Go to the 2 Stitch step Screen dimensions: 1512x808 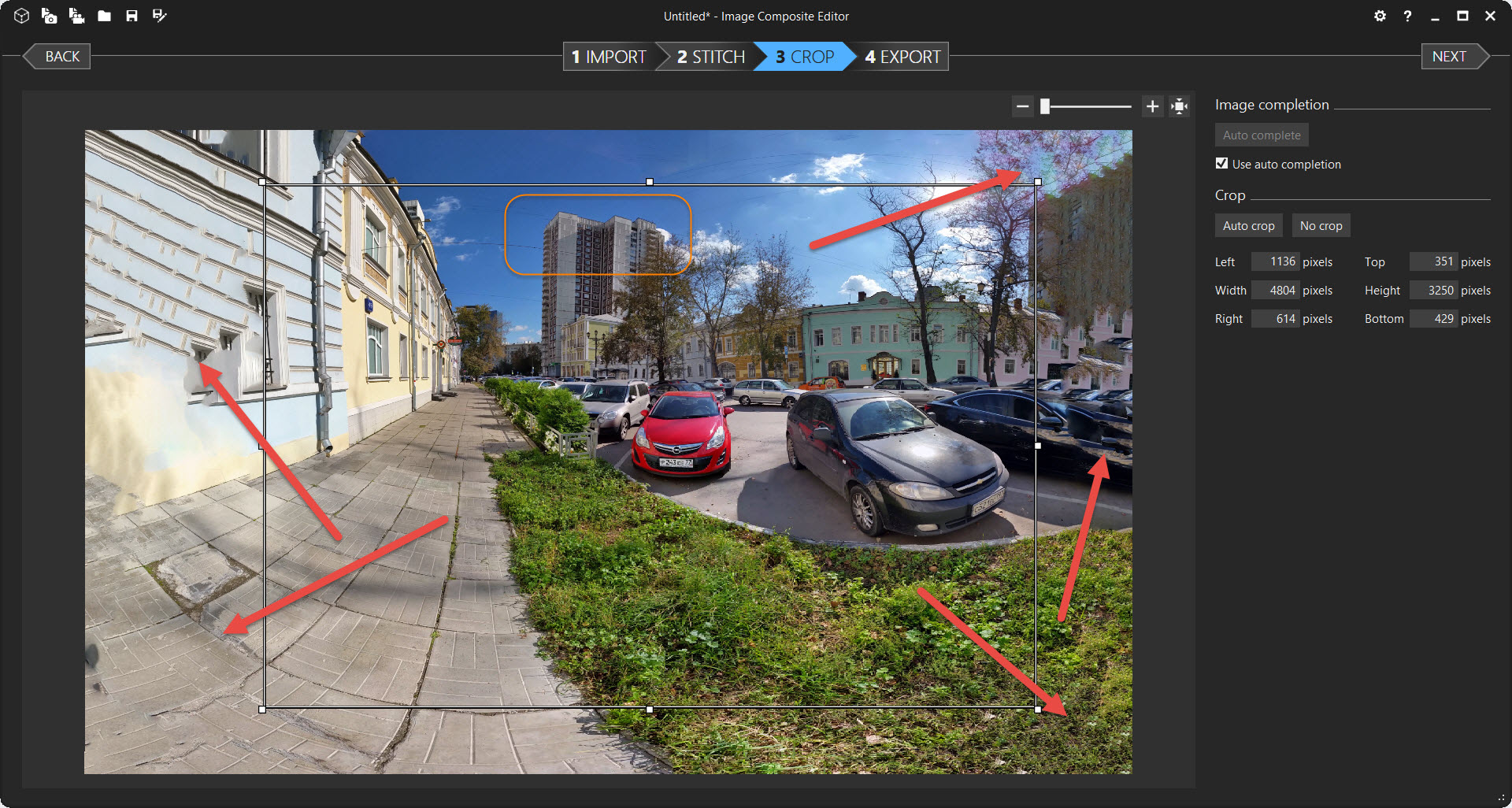[710, 57]
